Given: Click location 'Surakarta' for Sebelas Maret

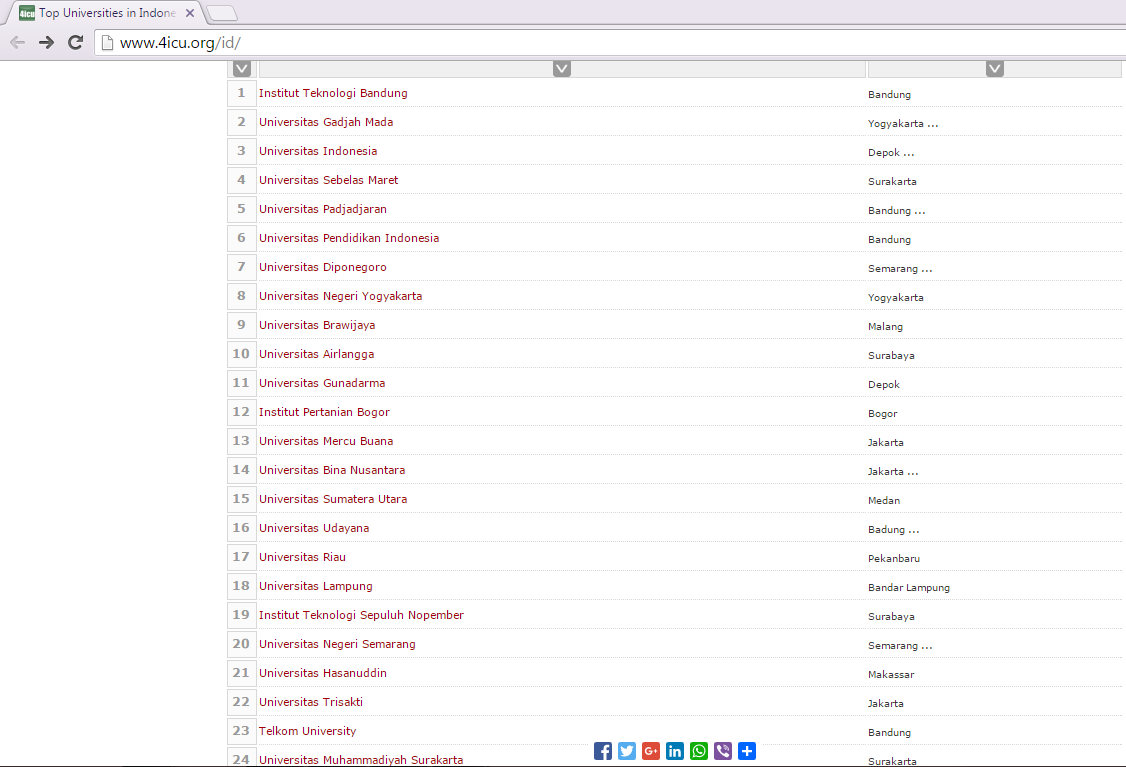Looking at the screenshot, I should tap(893, 182).
